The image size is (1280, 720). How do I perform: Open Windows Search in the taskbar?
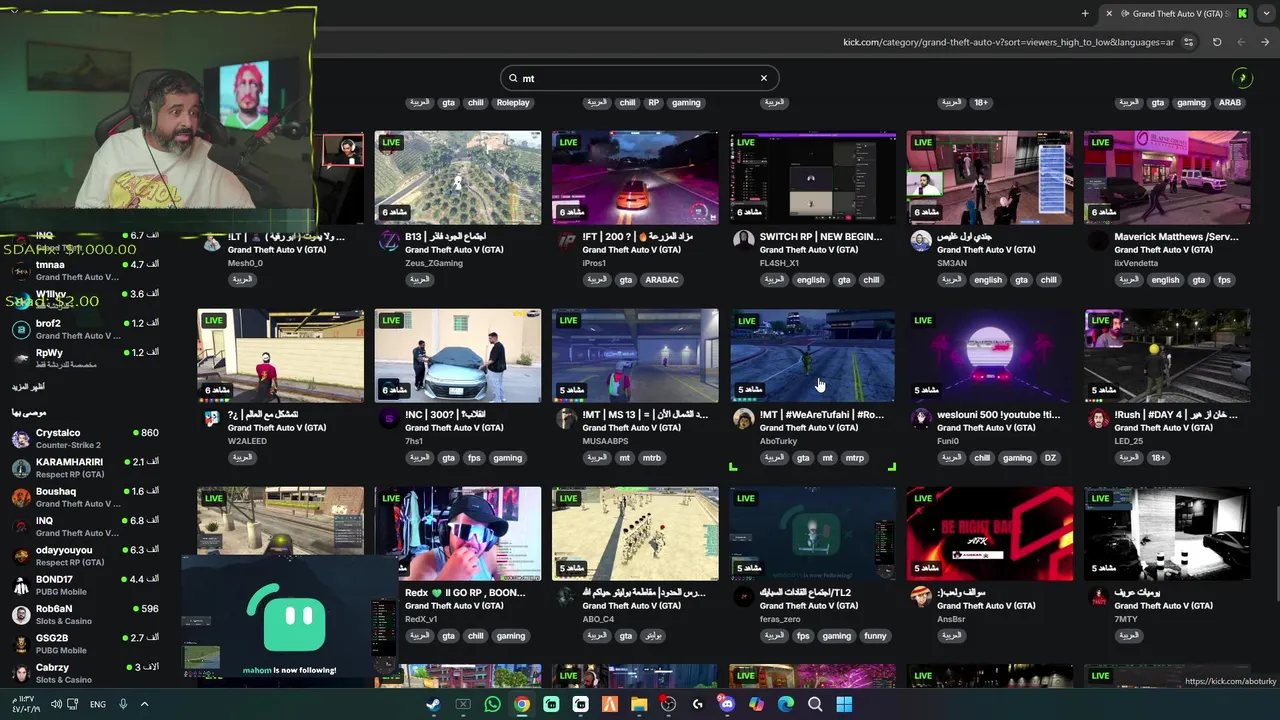(815, 704)
